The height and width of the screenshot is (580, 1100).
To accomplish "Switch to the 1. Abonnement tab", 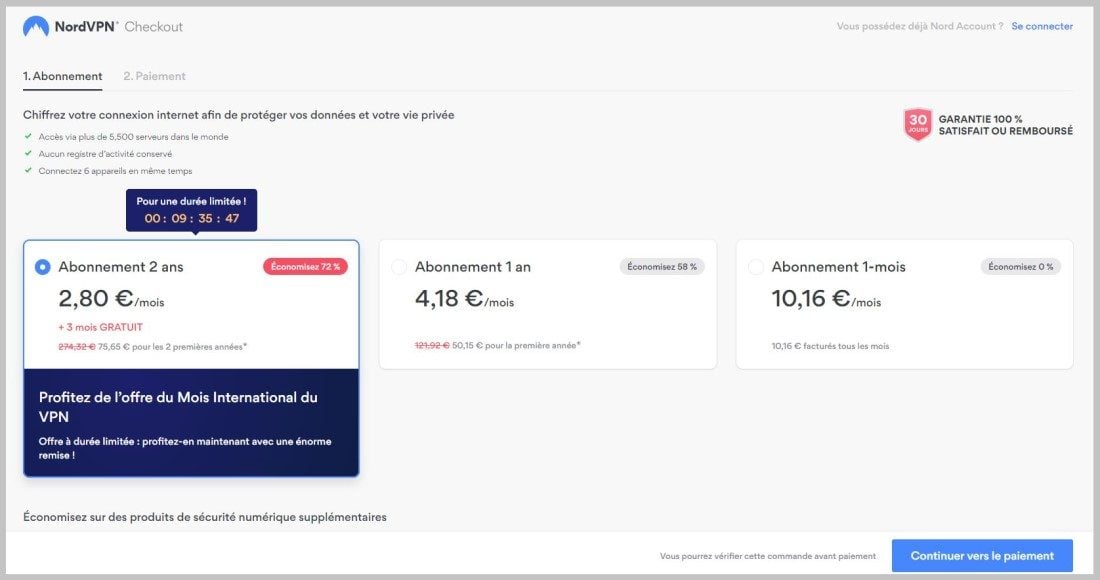I will (62, 76).
